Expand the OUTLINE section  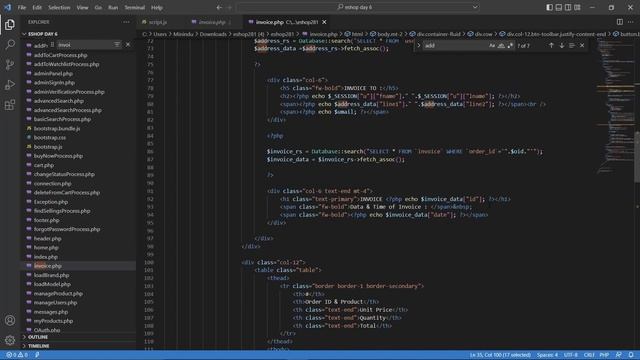38,337
